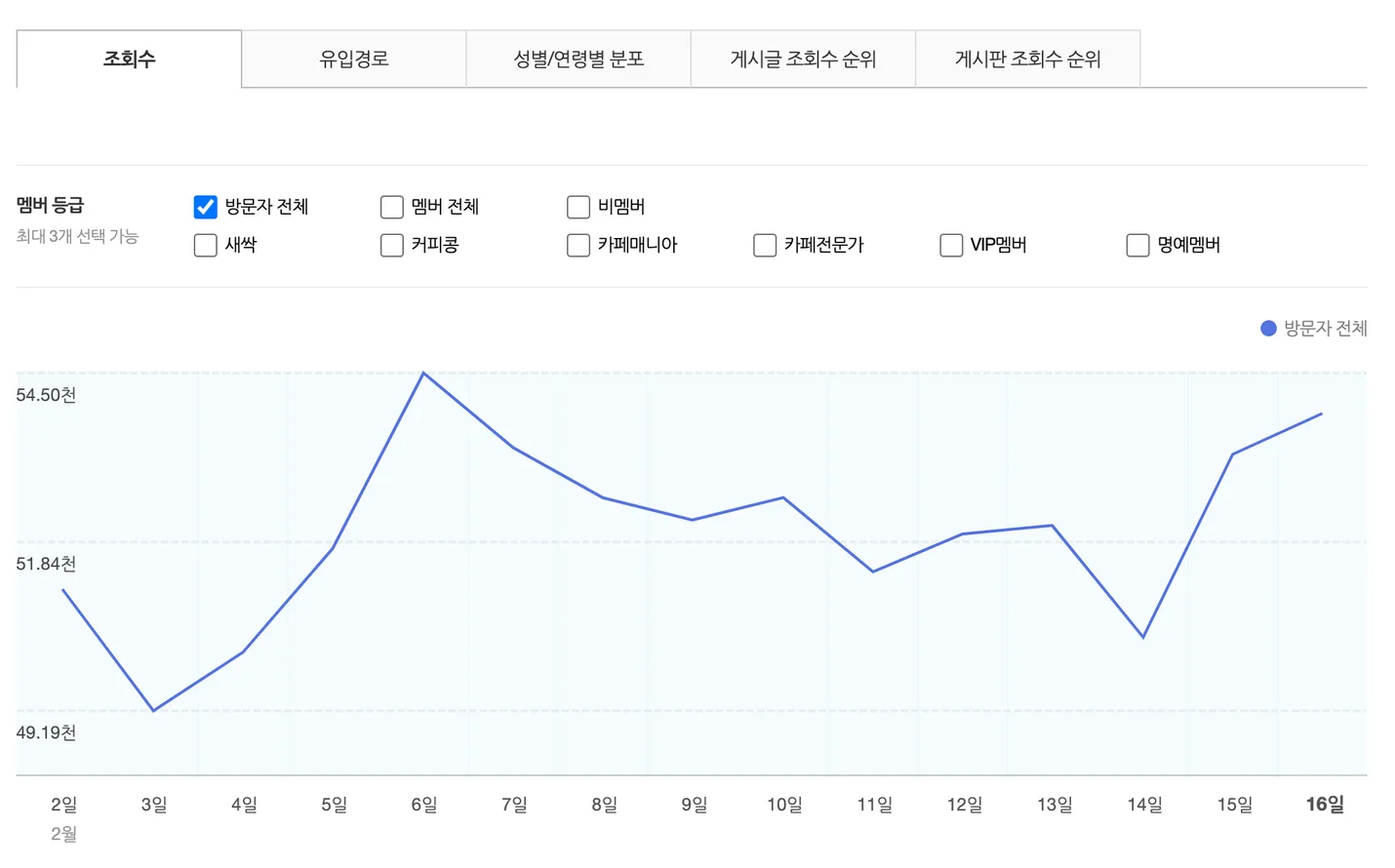Viewport: 1395px width, 868px height.
Task: Click the 2월 month label
Action: click(x=63, y=834)
